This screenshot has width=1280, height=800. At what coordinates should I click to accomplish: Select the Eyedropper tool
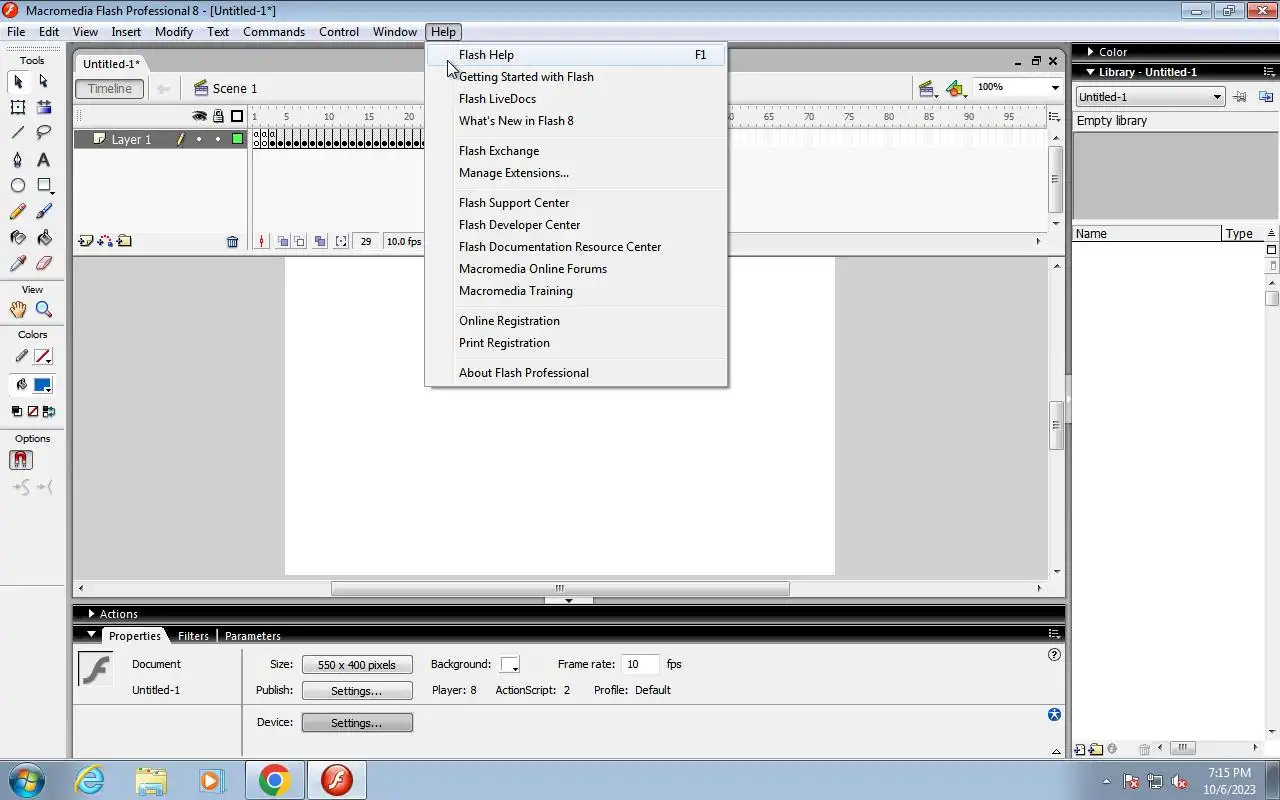tap(18, 264)
